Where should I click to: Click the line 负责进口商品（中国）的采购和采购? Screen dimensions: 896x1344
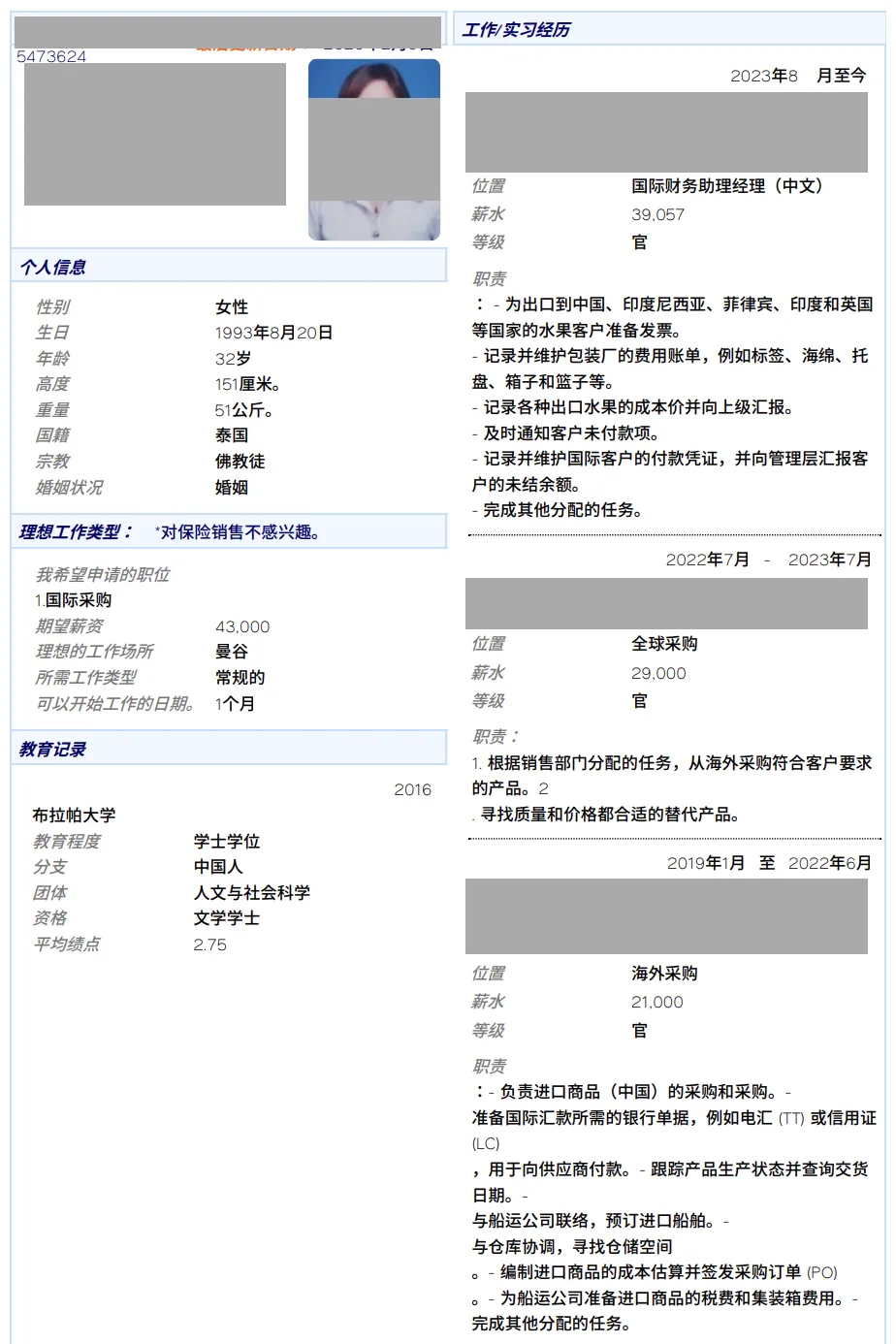coord(639,1092)
